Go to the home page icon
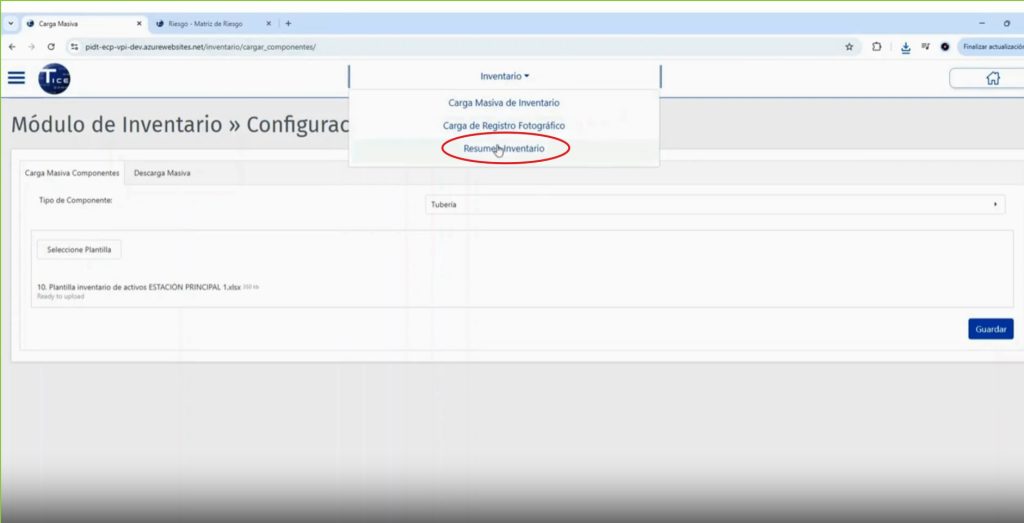Viewport: 1024px width, 523px height. pos(992,78)
